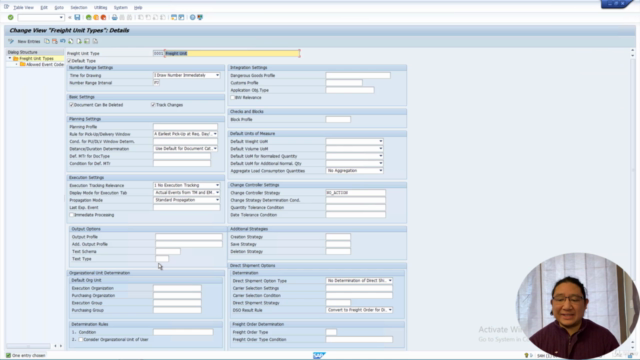
Task: Click the Planning Profile input field
Action: click(186, 127)
